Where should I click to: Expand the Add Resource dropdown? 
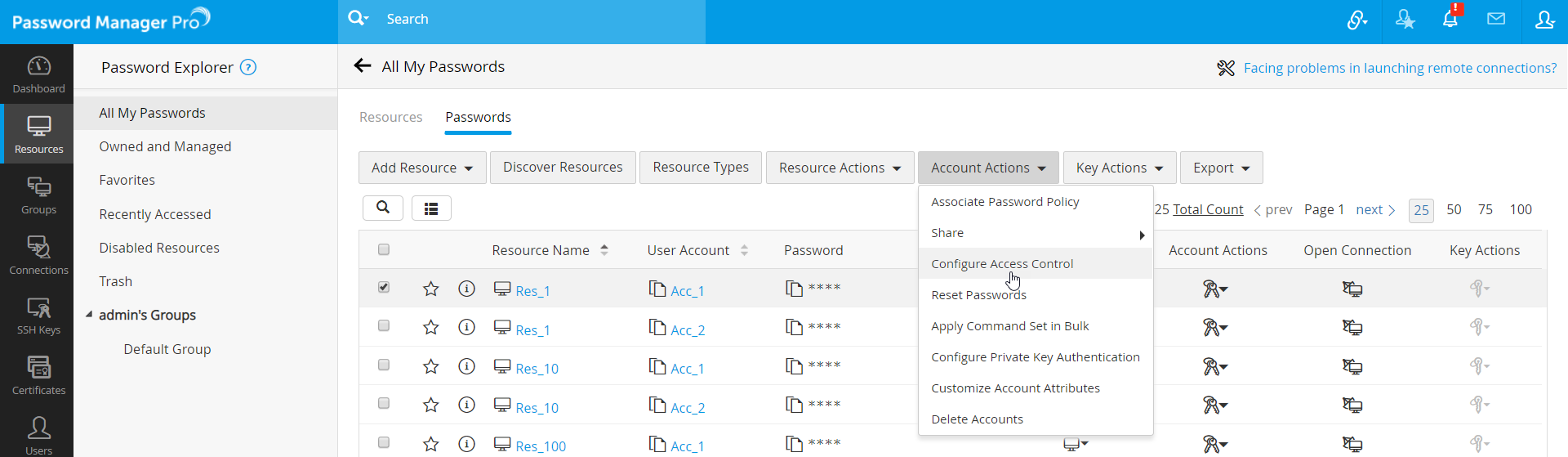point(422,168)
